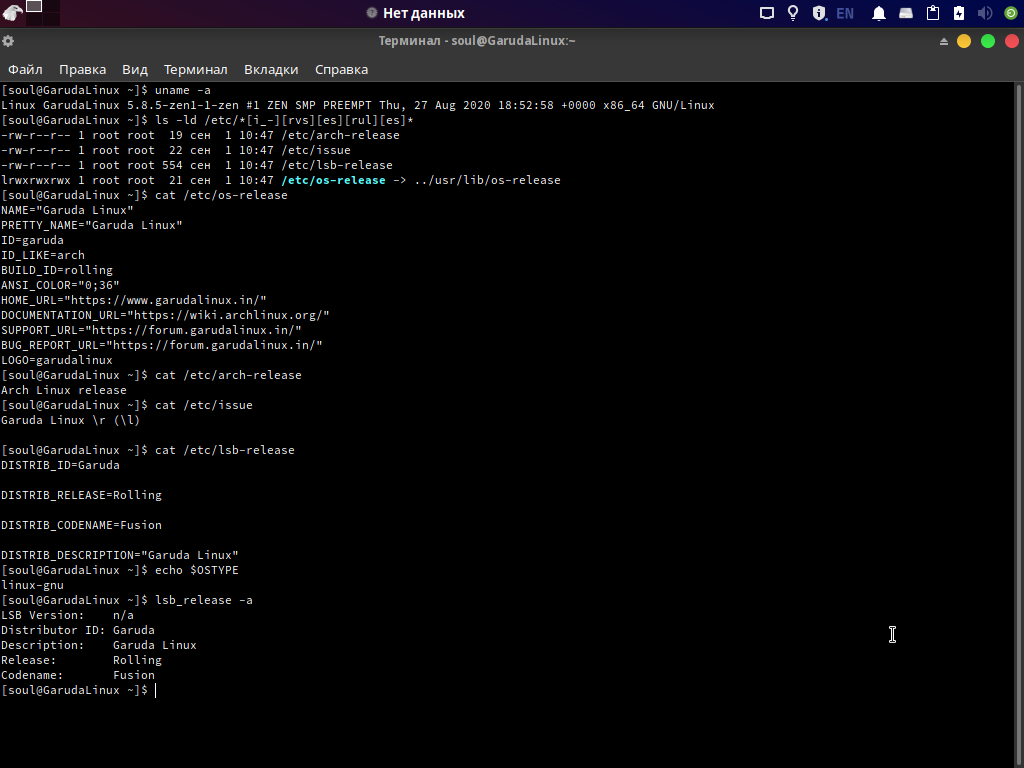
Task: Click the terminal vertical scrollbar
Action: point(1019,424)
